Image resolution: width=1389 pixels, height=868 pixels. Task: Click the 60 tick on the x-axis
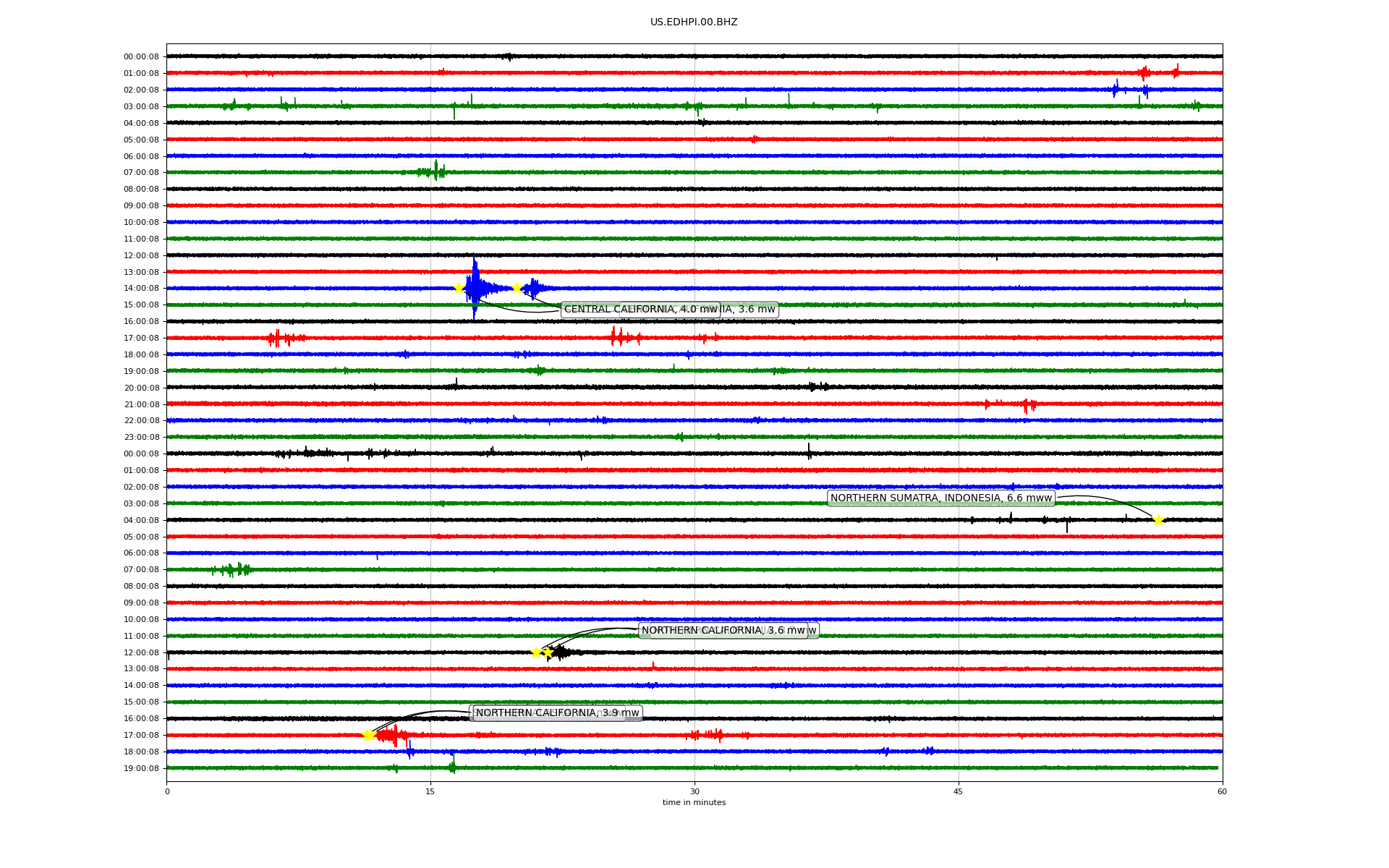1222,791
